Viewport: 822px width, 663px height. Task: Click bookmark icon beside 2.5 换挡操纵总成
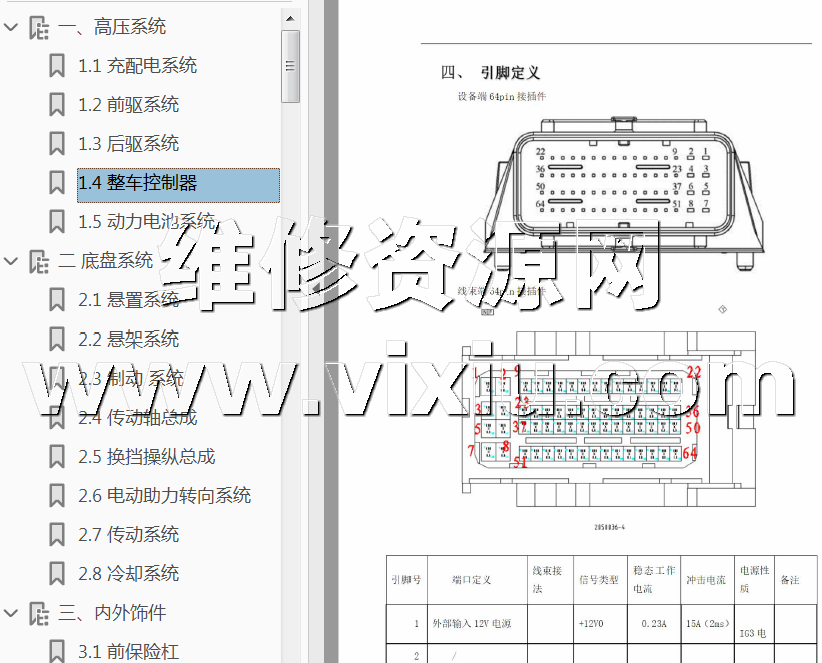(x=57, y=457)
